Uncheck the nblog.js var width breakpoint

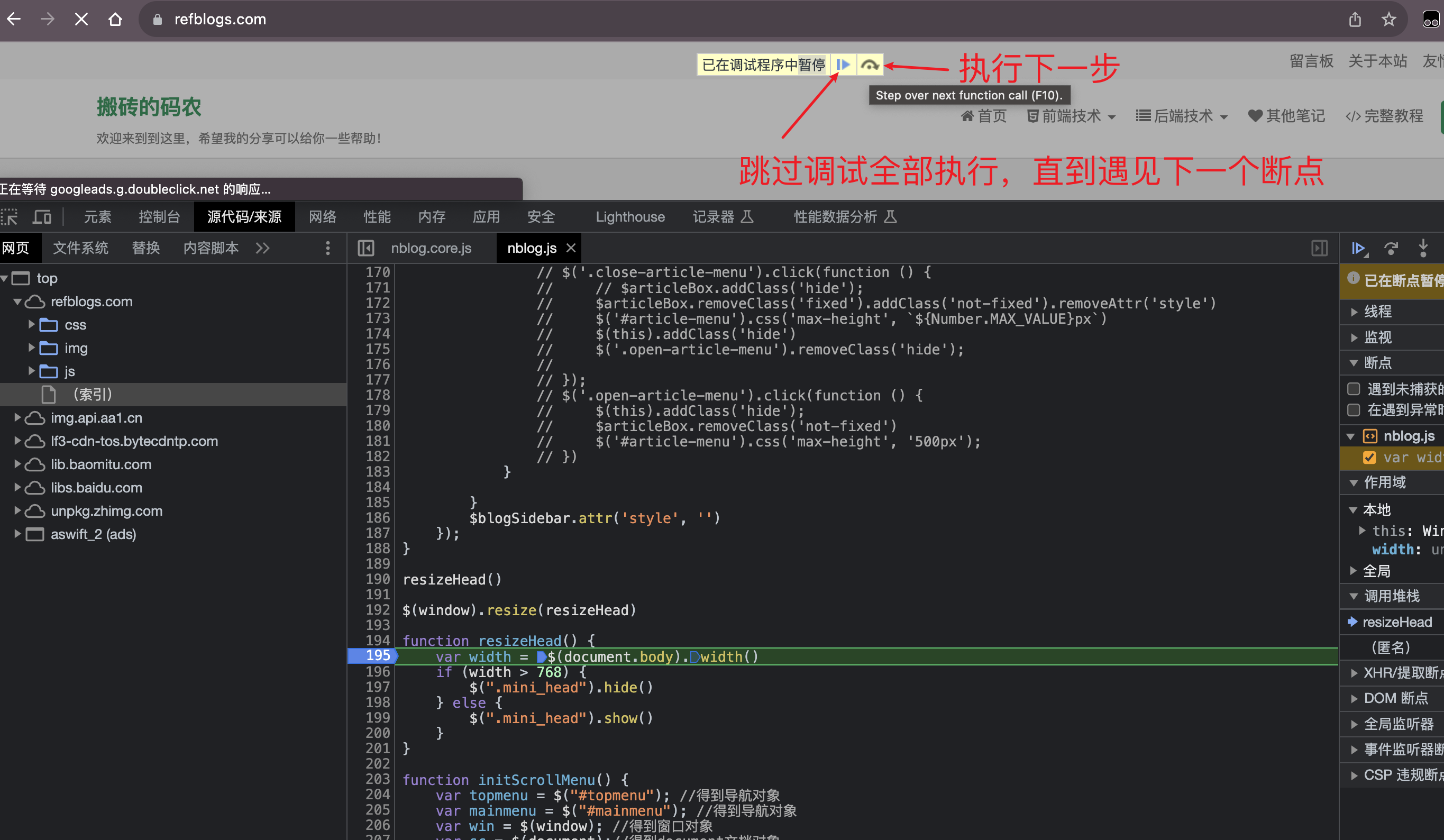tap(1369, 457)
